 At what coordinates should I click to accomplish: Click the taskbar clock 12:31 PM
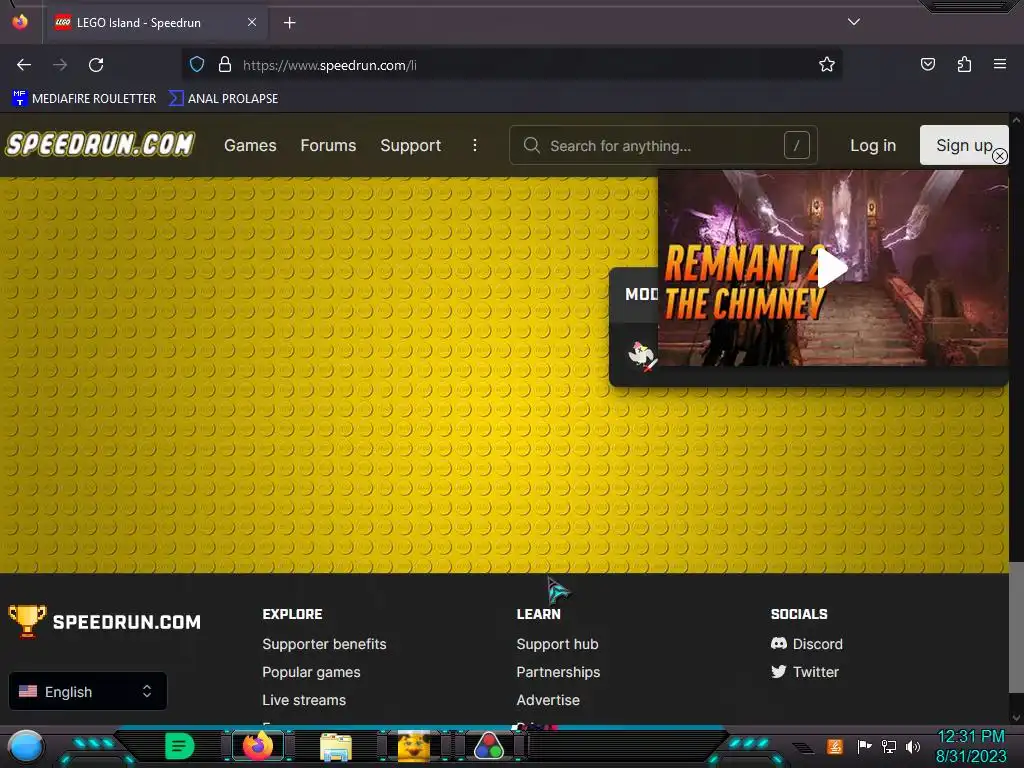pyautogui.click(x=970, y=737)
